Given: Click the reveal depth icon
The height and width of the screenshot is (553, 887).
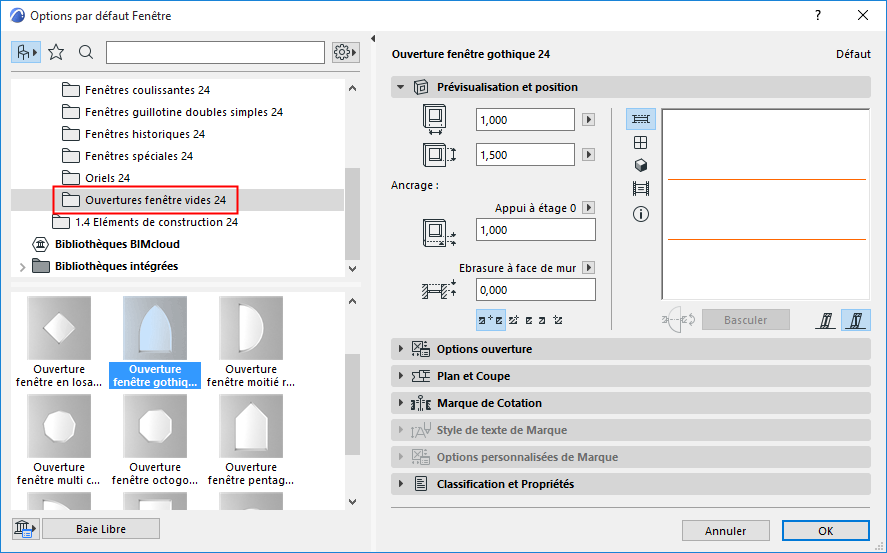Looking at the screenshot, I should click(440, 290).
